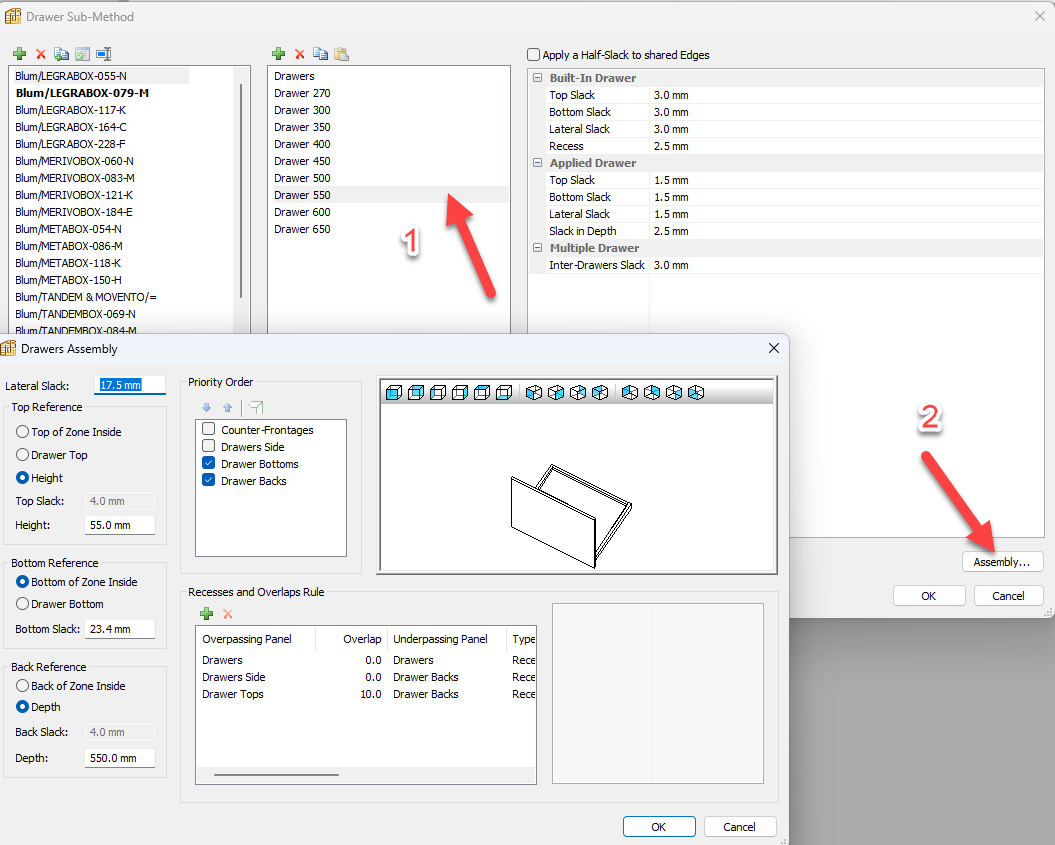Add a new Recesses and Overlaps rule

[207, 613]
